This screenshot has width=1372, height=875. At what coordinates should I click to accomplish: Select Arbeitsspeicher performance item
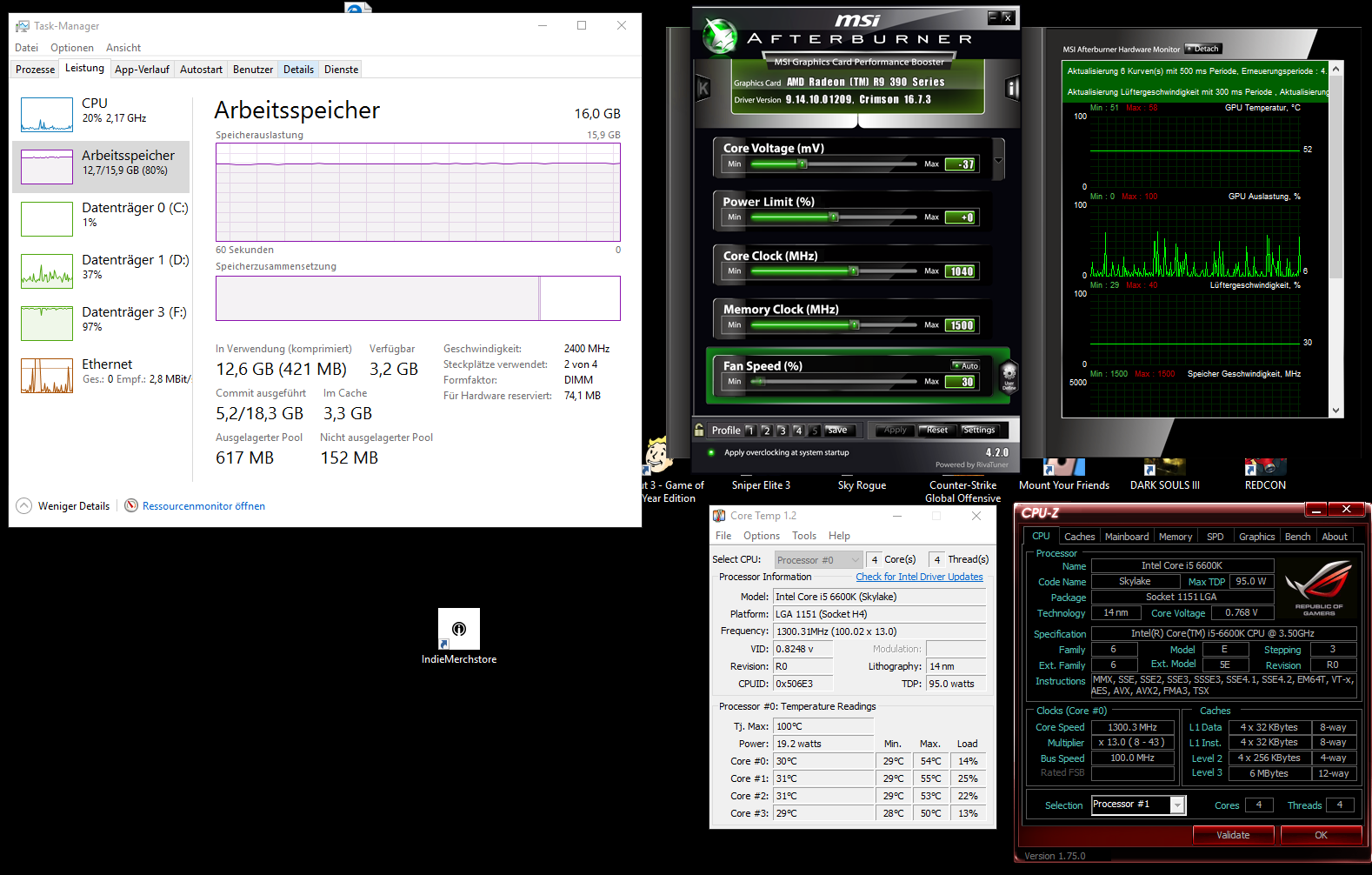101,166
